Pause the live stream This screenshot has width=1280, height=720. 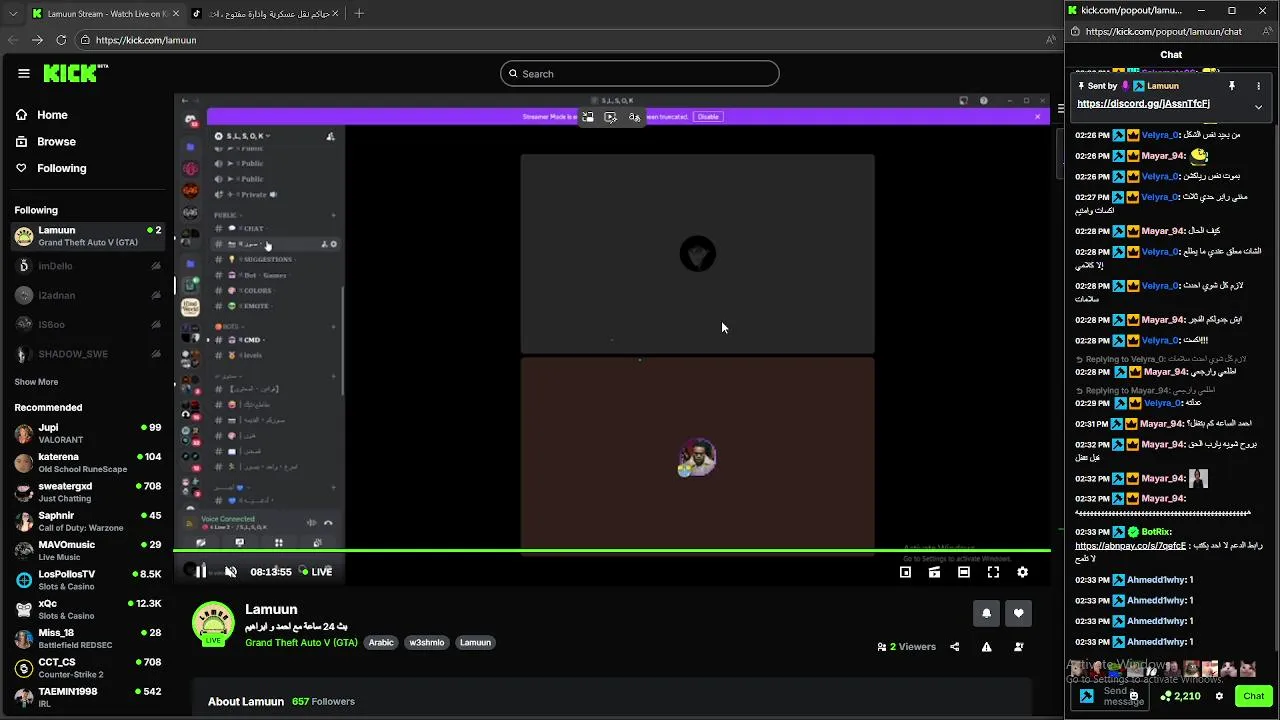tap(200, 572)
